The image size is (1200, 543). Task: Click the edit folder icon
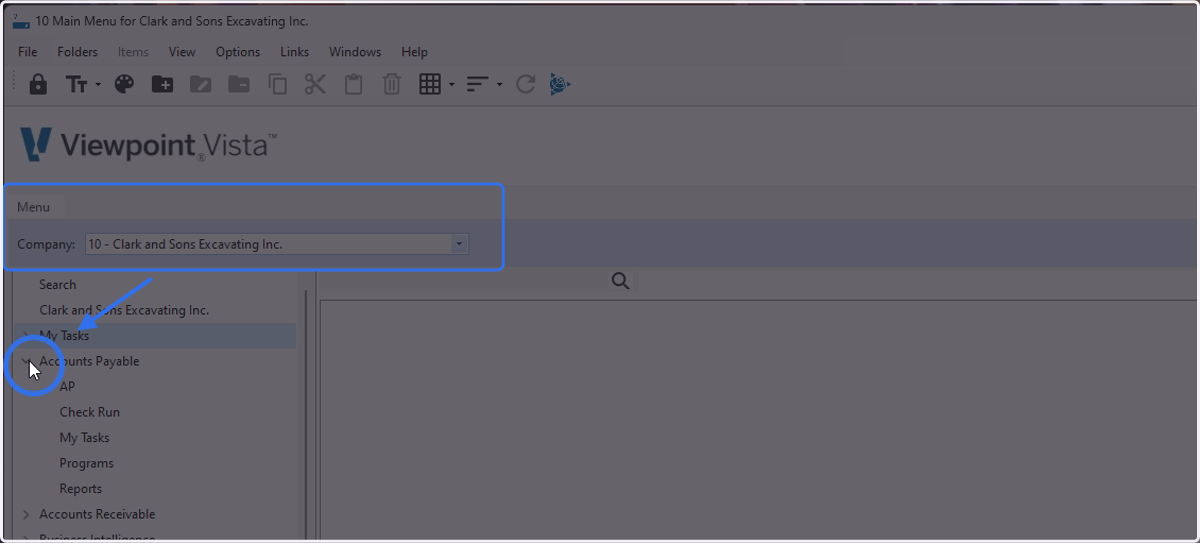(200, 85)
